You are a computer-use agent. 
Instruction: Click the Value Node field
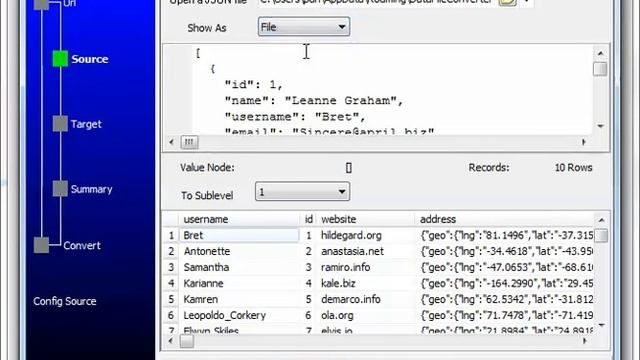pos(349,167)
